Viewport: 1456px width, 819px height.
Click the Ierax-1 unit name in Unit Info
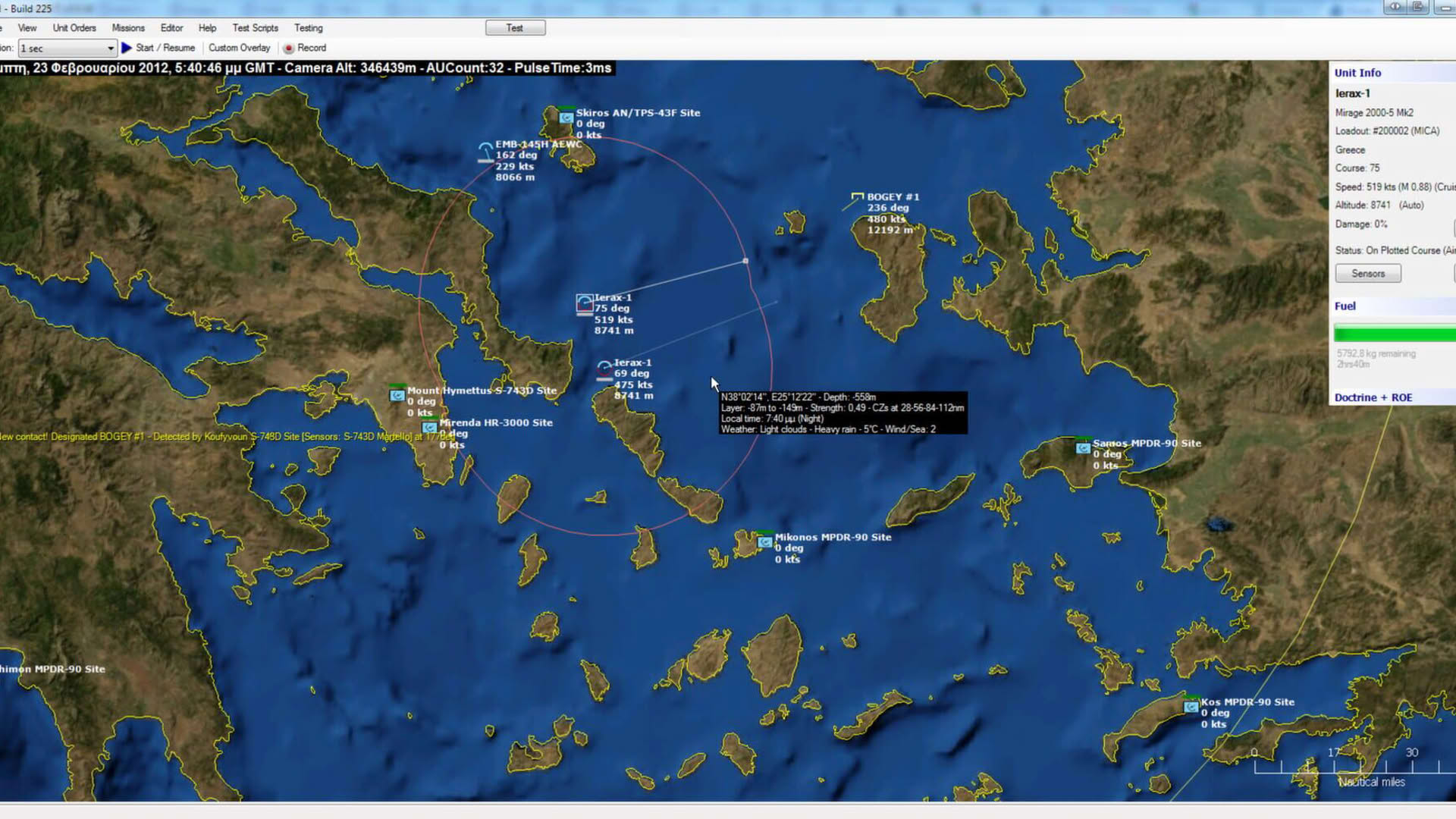1352,93
